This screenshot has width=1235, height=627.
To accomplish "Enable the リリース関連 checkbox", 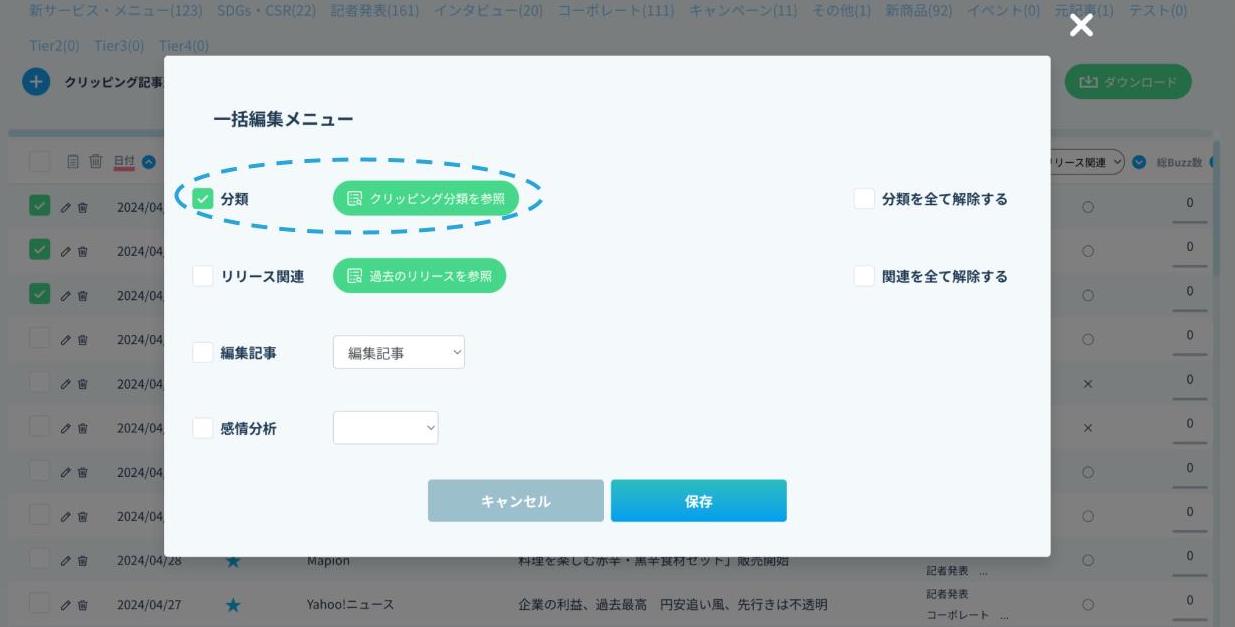I will pos(203,276).
